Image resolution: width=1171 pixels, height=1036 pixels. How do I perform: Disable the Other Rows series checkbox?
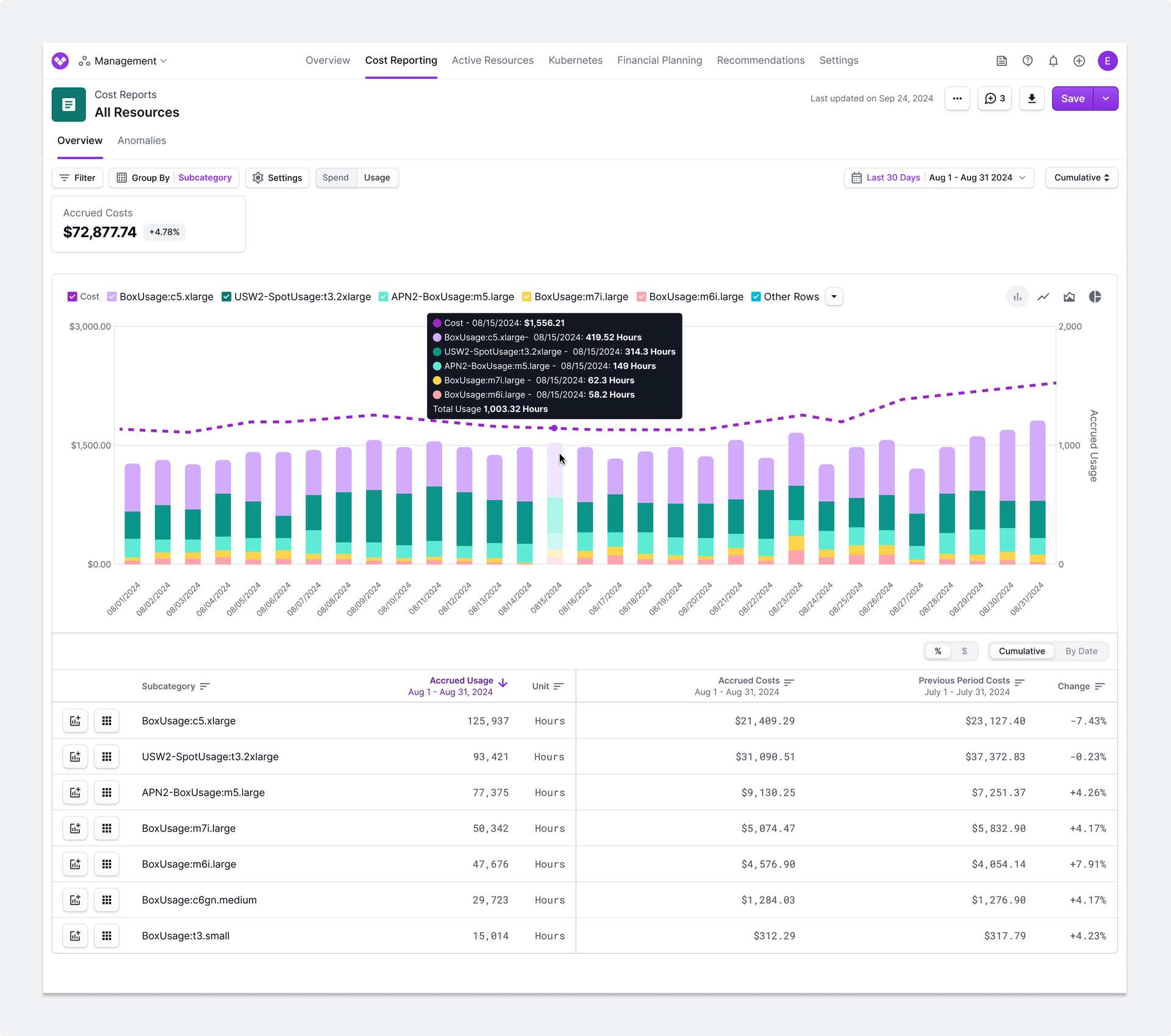757,297
